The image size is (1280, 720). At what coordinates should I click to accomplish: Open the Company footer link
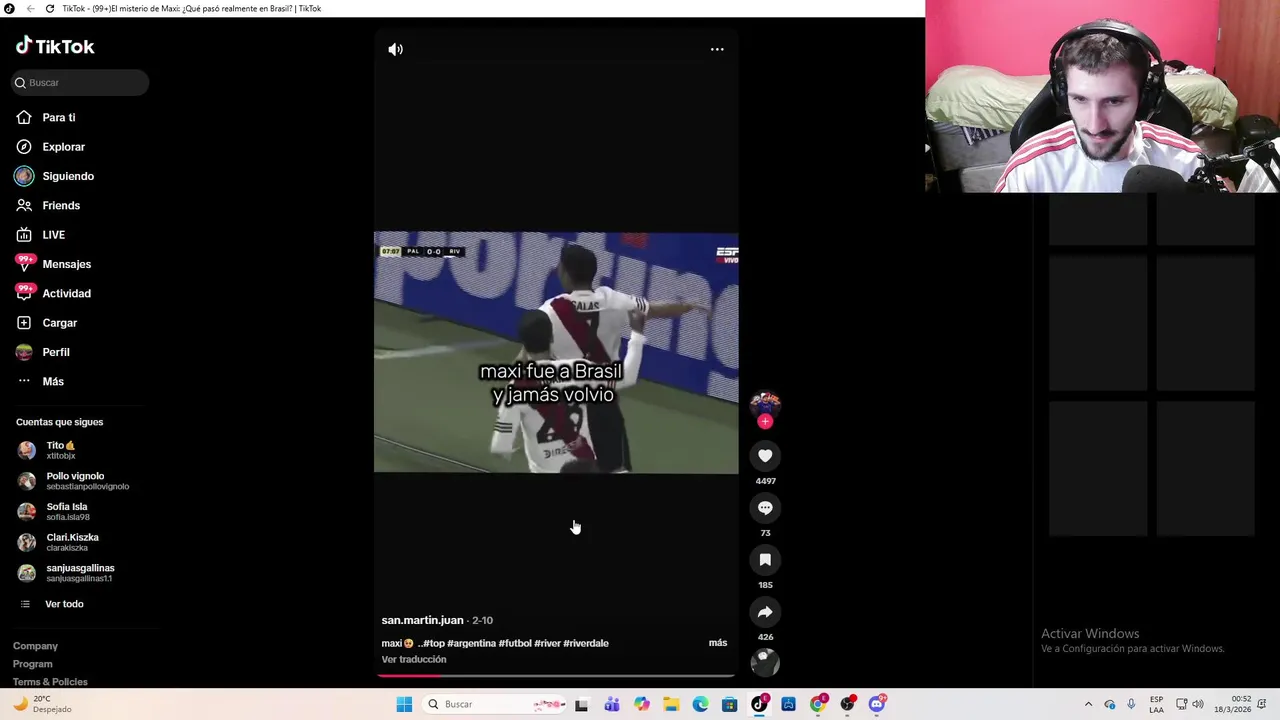[35, 646]
